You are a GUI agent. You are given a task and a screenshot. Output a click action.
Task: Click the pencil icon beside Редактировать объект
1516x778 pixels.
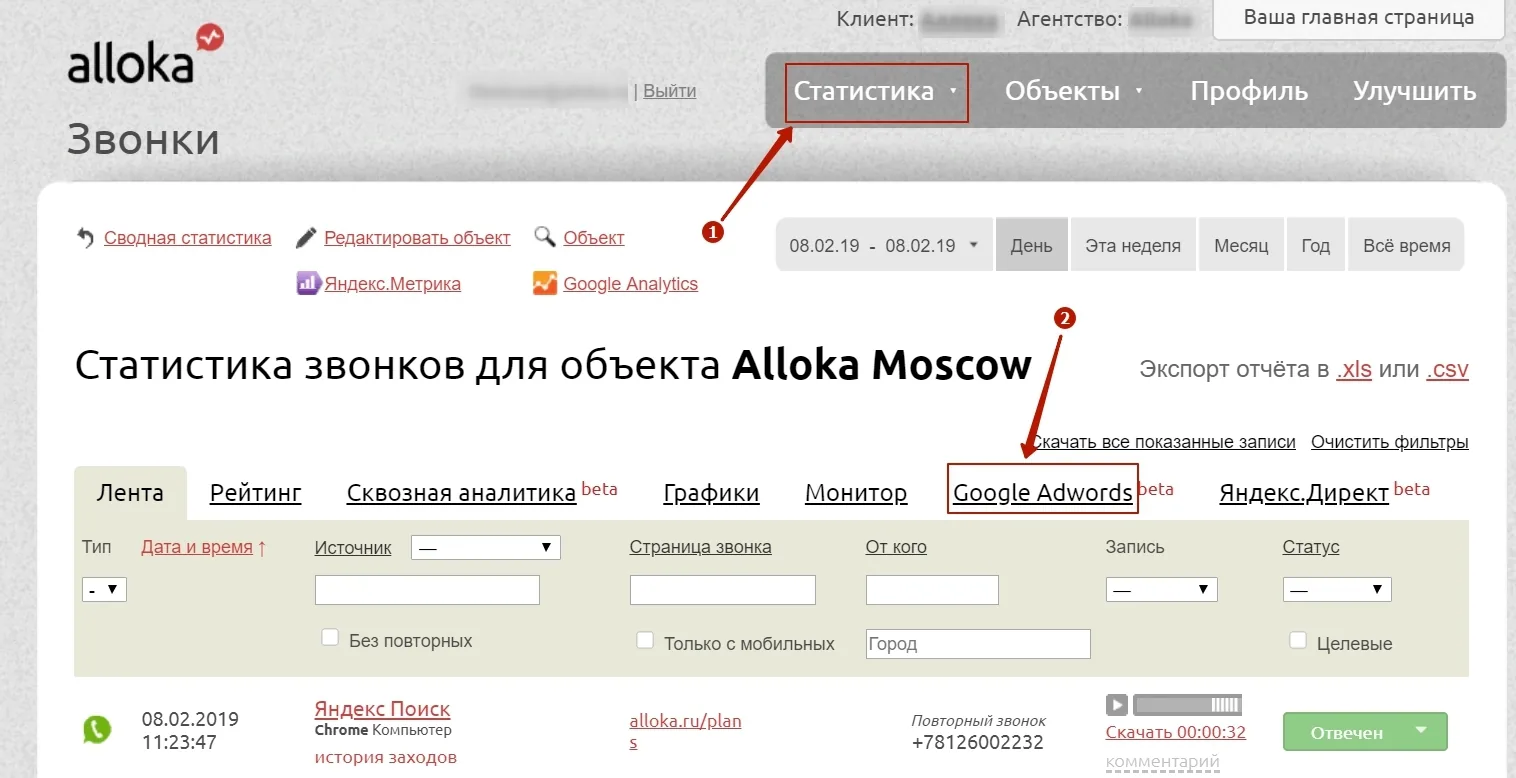306,238
